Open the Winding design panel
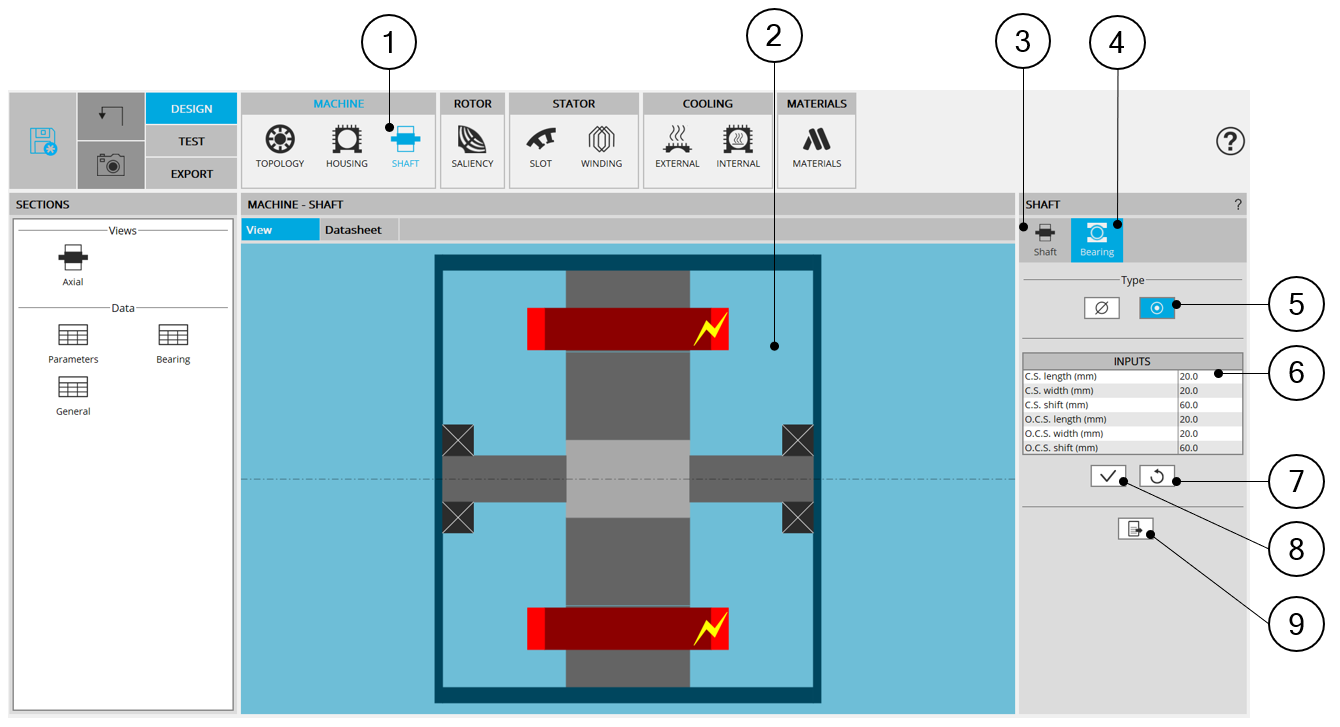Viewport: 1340px width, 727px height. click(x=601, y=145)
